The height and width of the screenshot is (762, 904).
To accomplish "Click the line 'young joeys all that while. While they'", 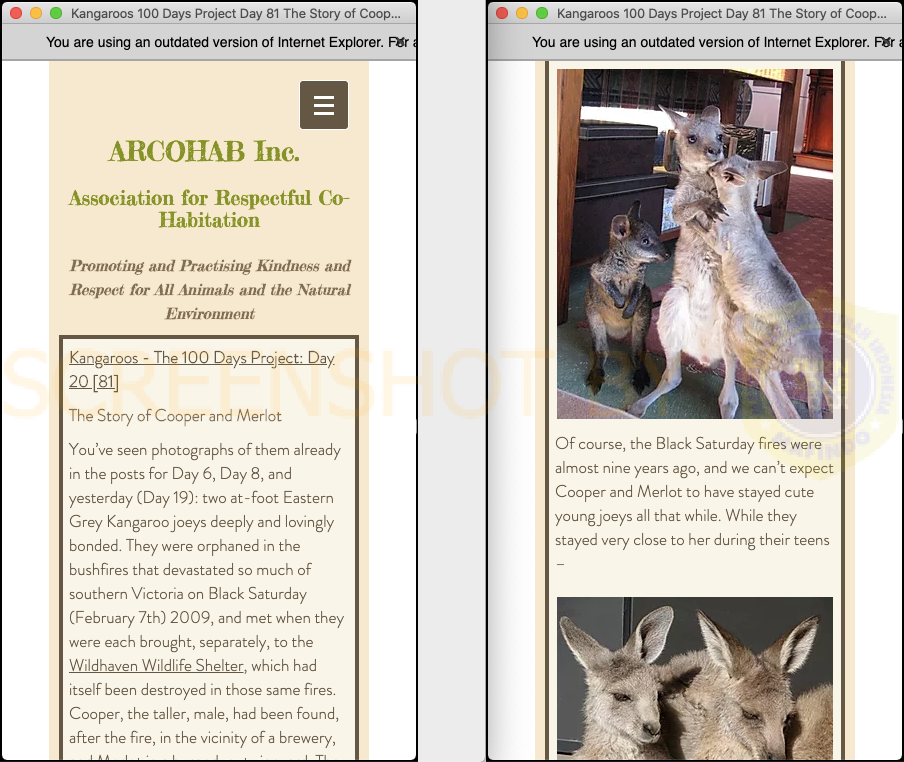I will coord(676,516).
